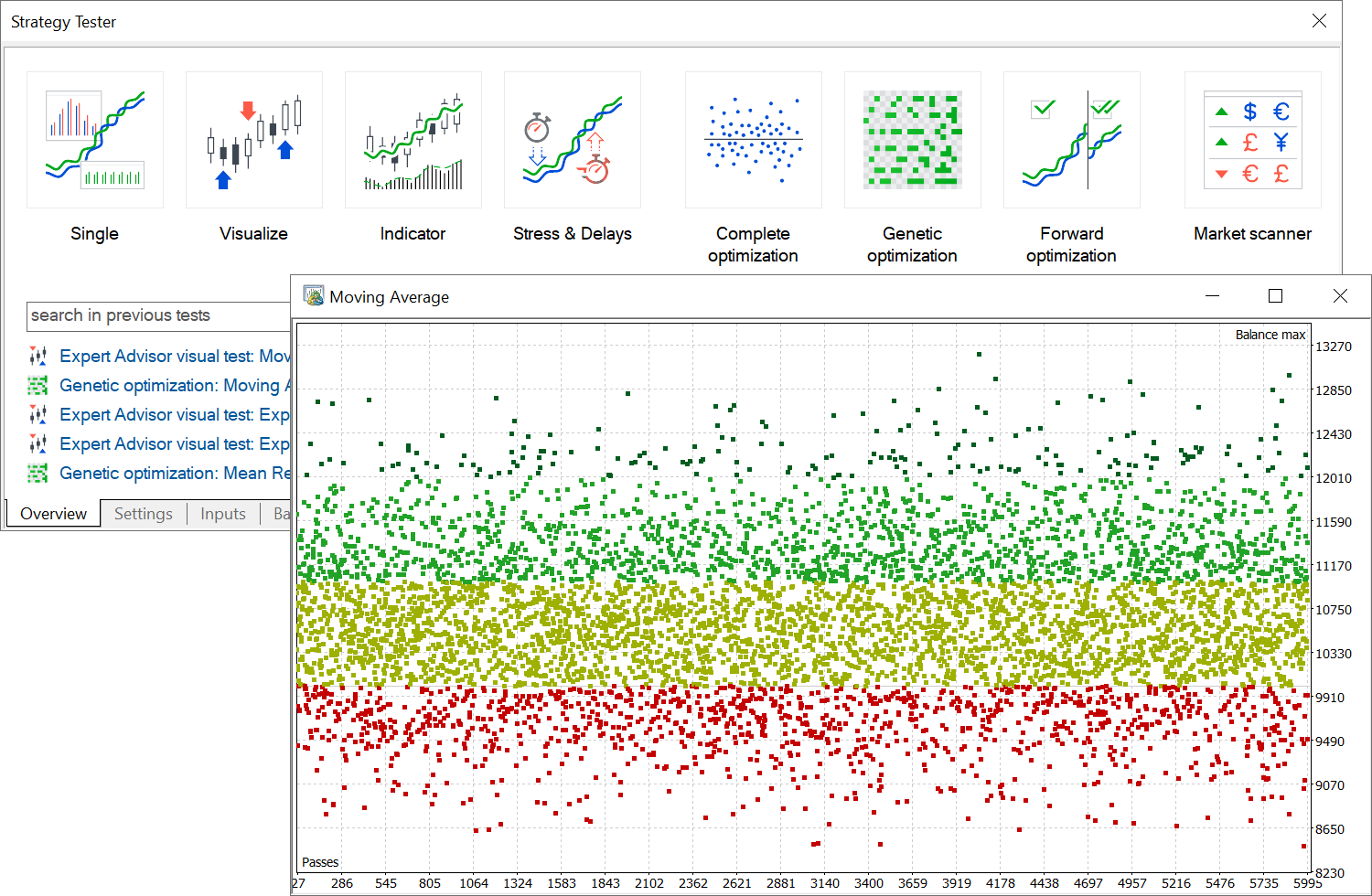Open the Market scanner
Image resolution: width=1372 pixels, height=896 pixels.
tap(1252, 140)
